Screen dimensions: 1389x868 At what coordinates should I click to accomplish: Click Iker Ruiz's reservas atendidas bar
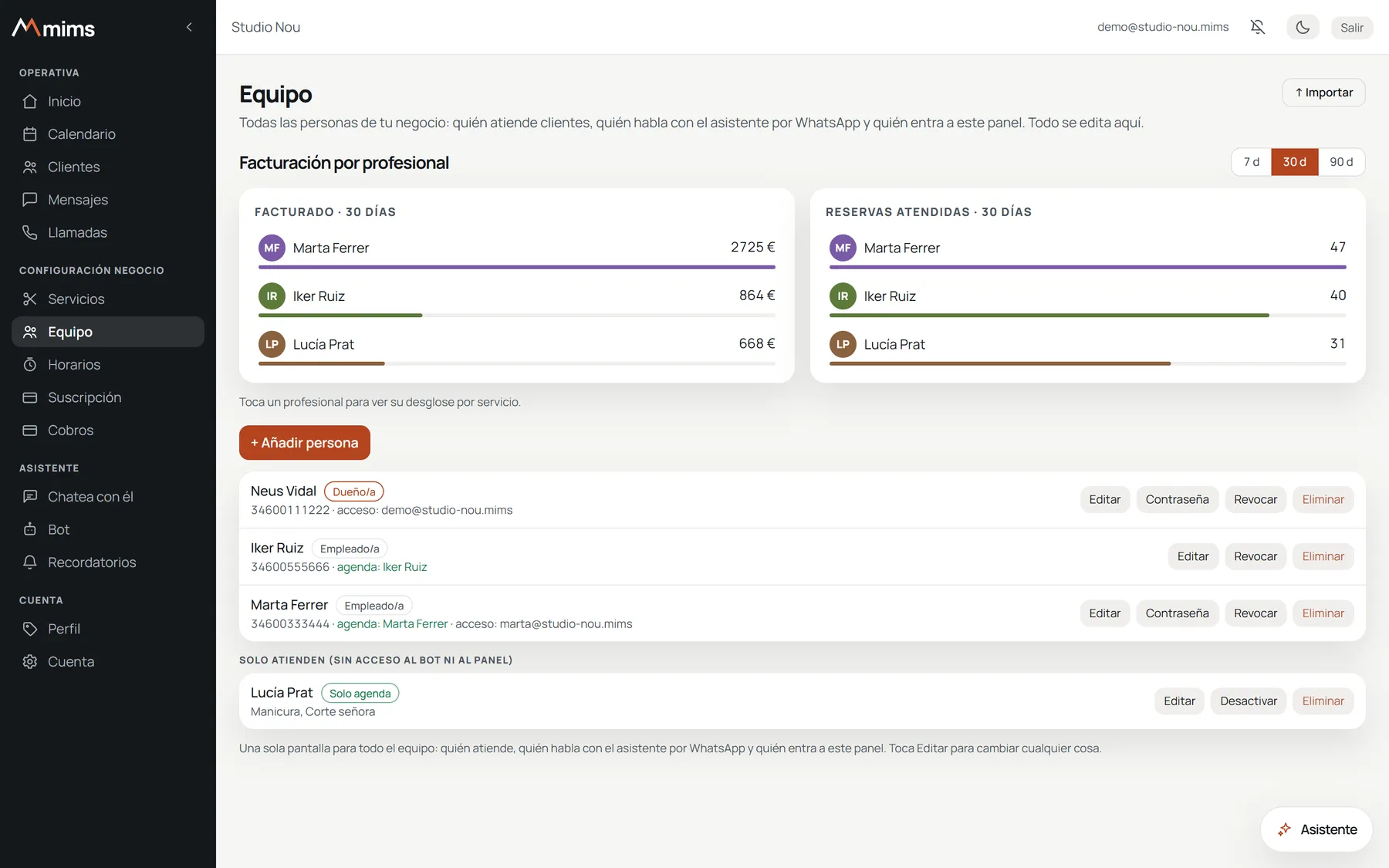point(1088,315)
